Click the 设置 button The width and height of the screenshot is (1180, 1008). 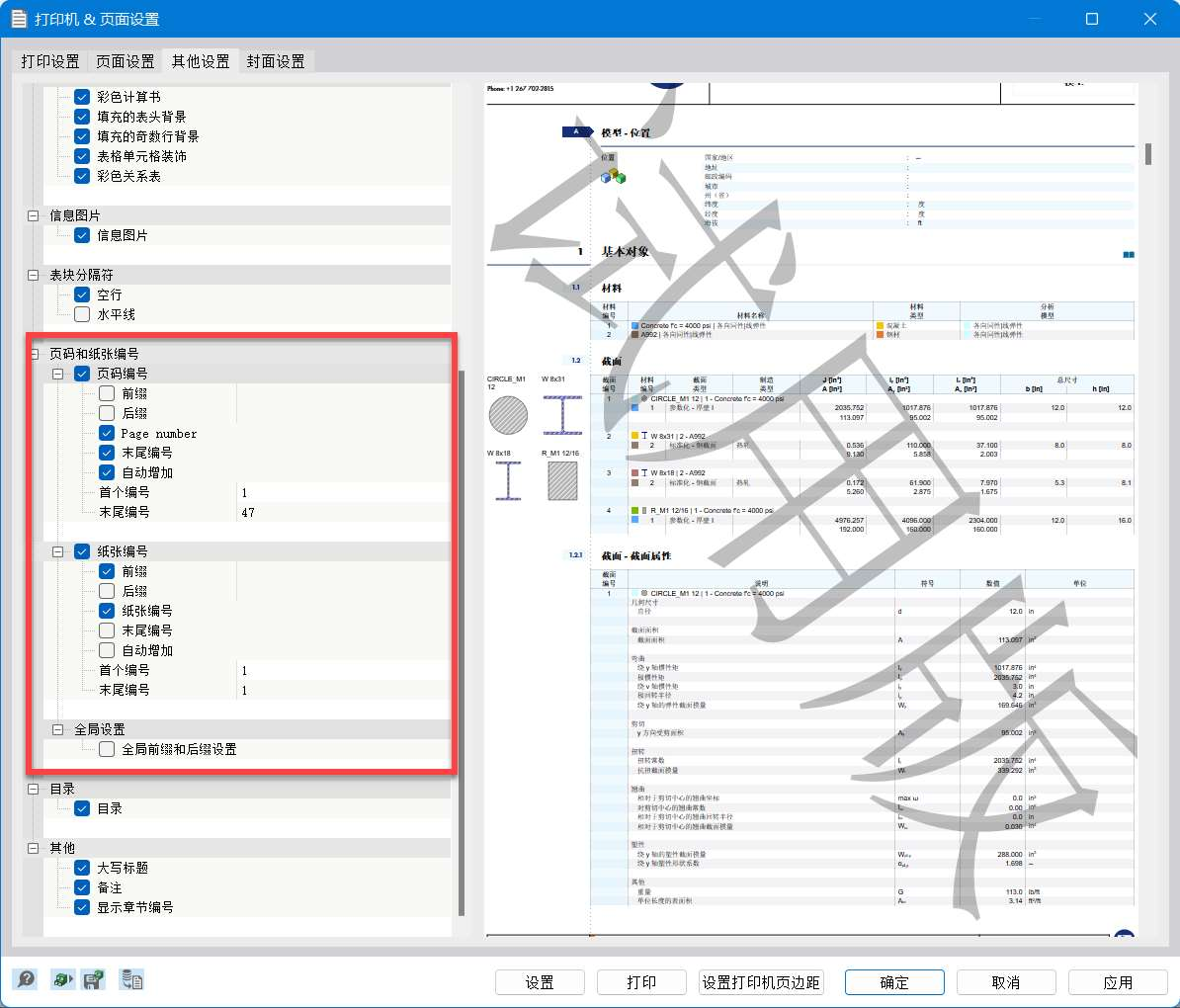point(540,982)
